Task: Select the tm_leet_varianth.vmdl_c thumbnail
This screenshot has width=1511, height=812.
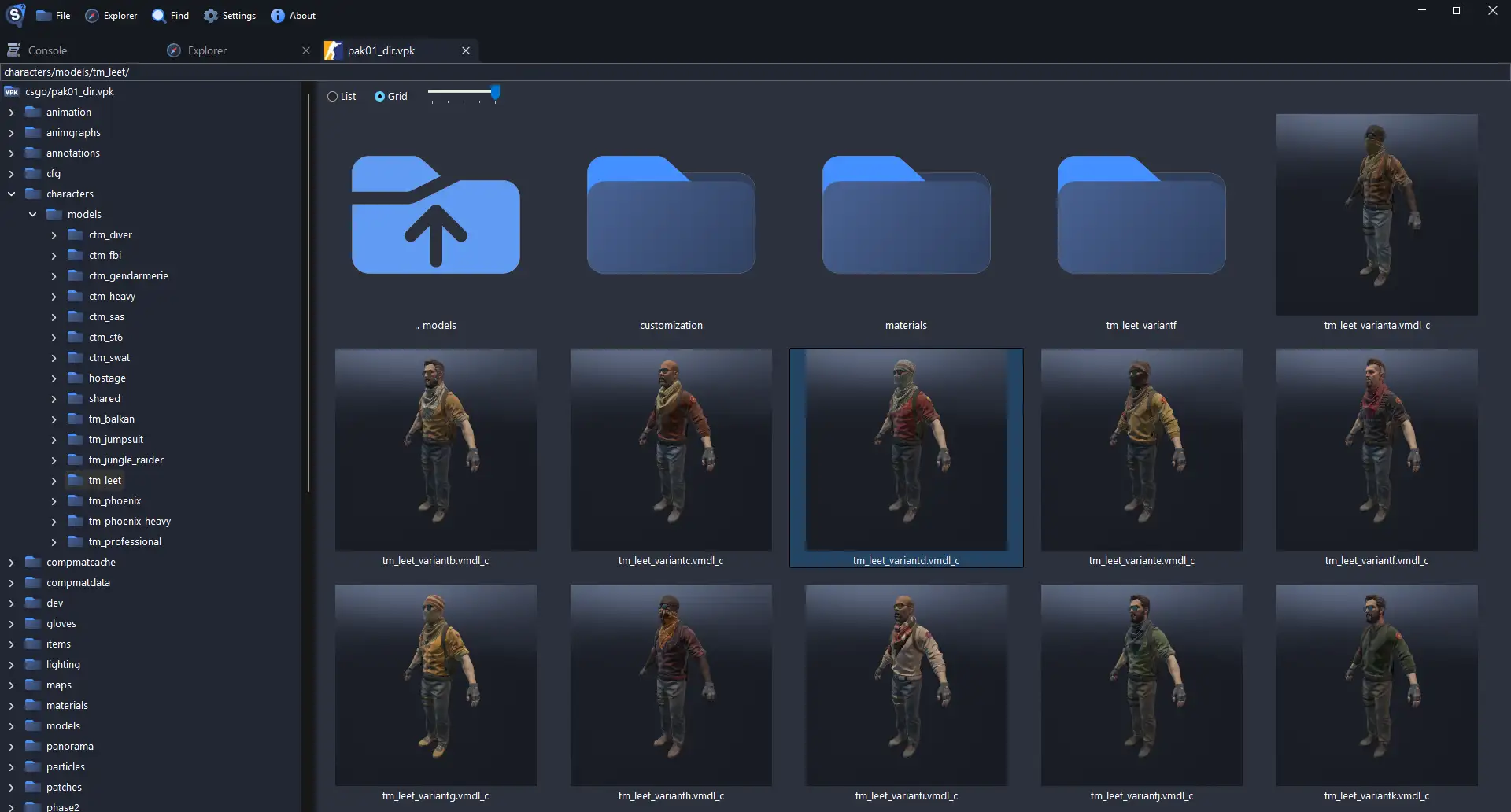Action: tap(671, 685)
